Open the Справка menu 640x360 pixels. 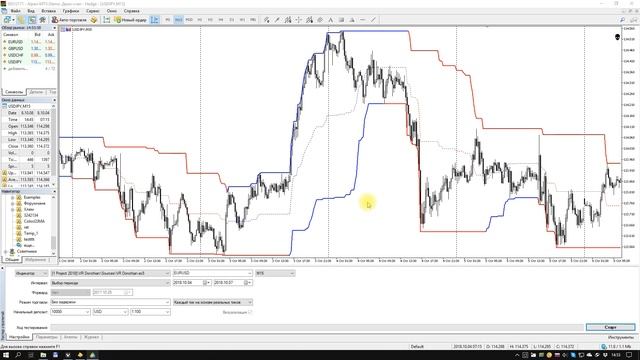pos(131,11)
